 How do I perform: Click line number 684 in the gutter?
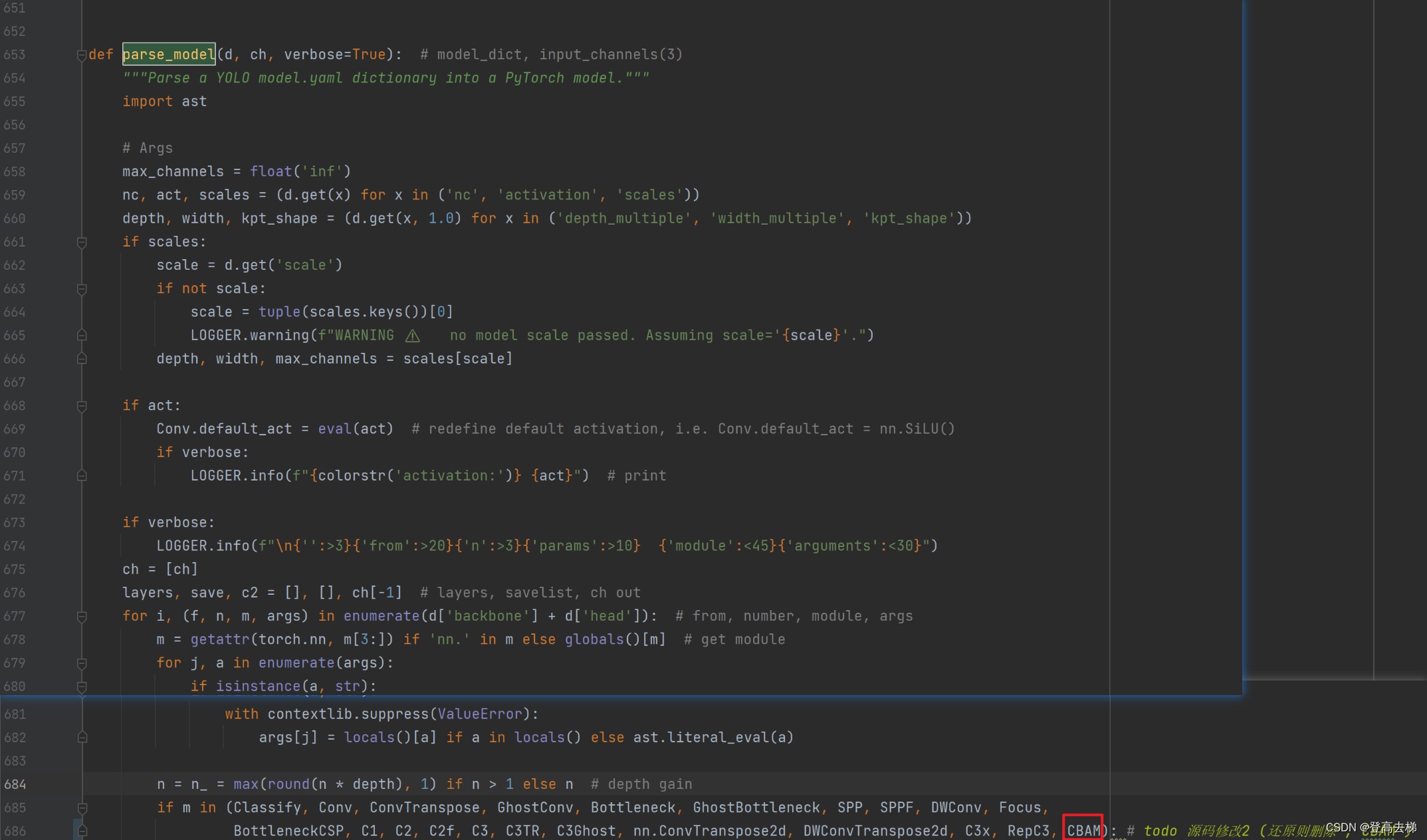point(15,784)
